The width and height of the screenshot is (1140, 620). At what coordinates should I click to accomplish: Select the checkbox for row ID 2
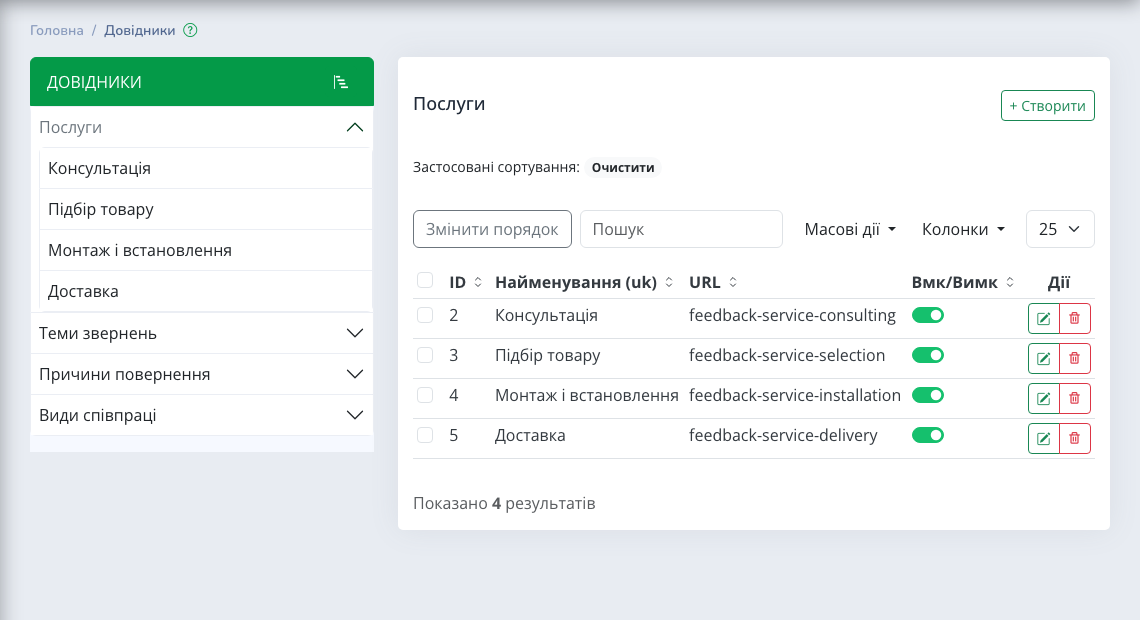[x=425, y=315]
